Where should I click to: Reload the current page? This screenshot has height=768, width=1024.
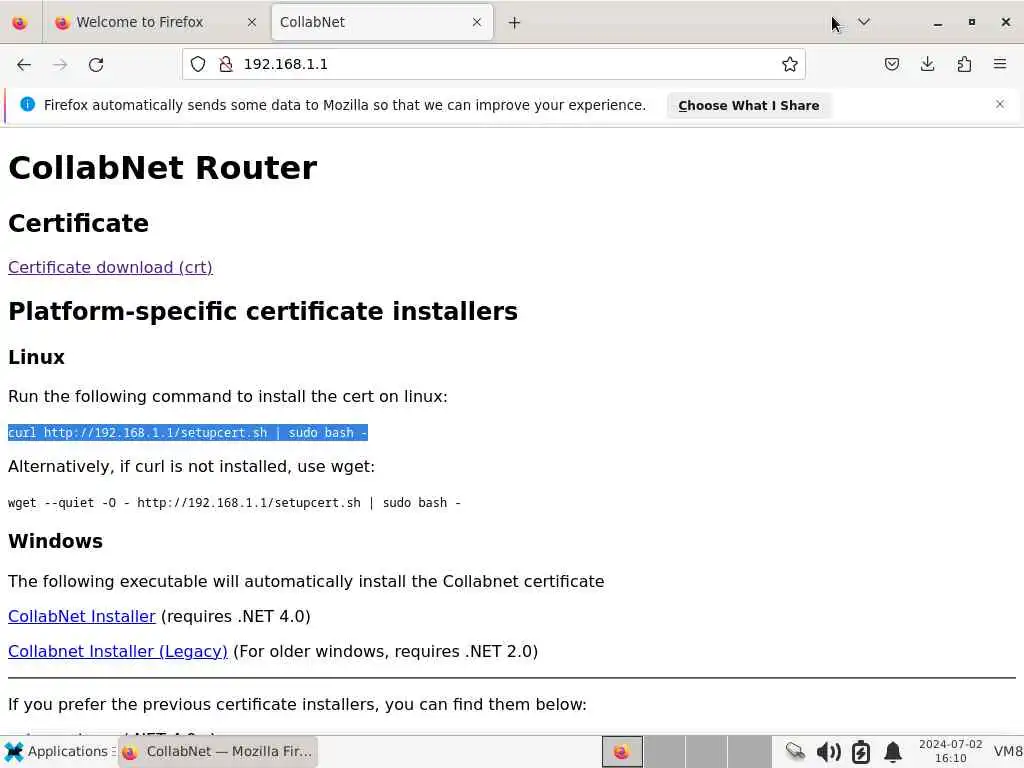click(96, 64)
